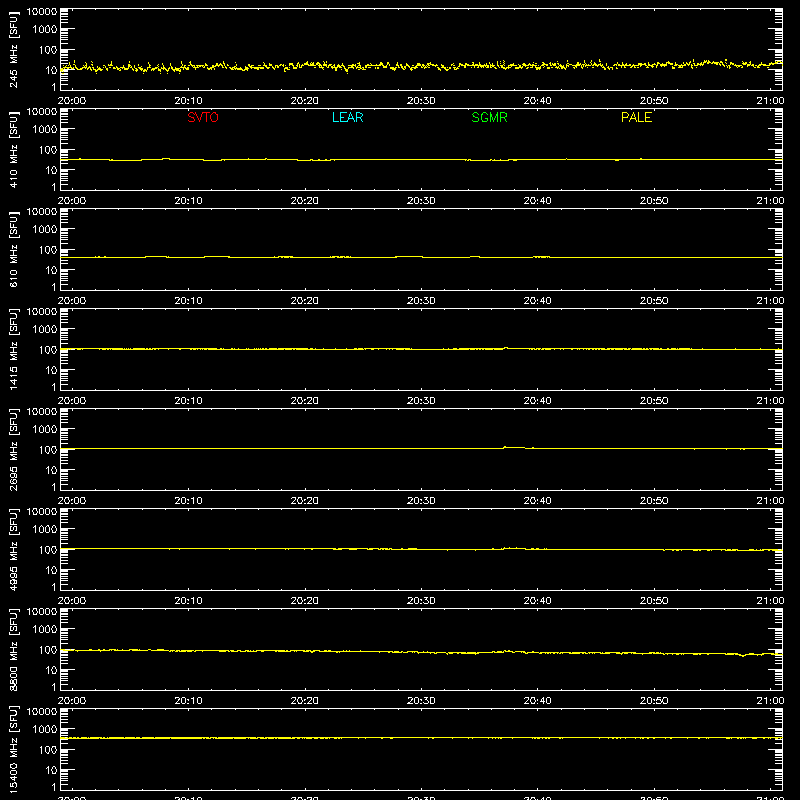800x800 pixels.
Task: Click the small flux bump on 2695 MHz trace
Action: click(514, 447)
